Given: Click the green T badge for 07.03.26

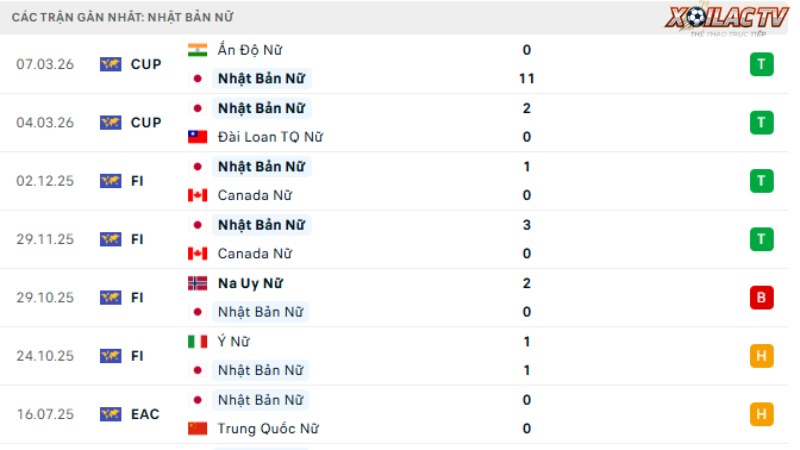Looking at the screenshot, I should click(761, 64).
